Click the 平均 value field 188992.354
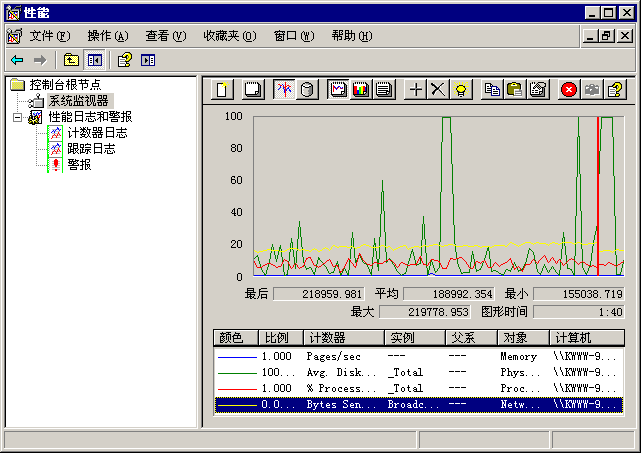 448,294
